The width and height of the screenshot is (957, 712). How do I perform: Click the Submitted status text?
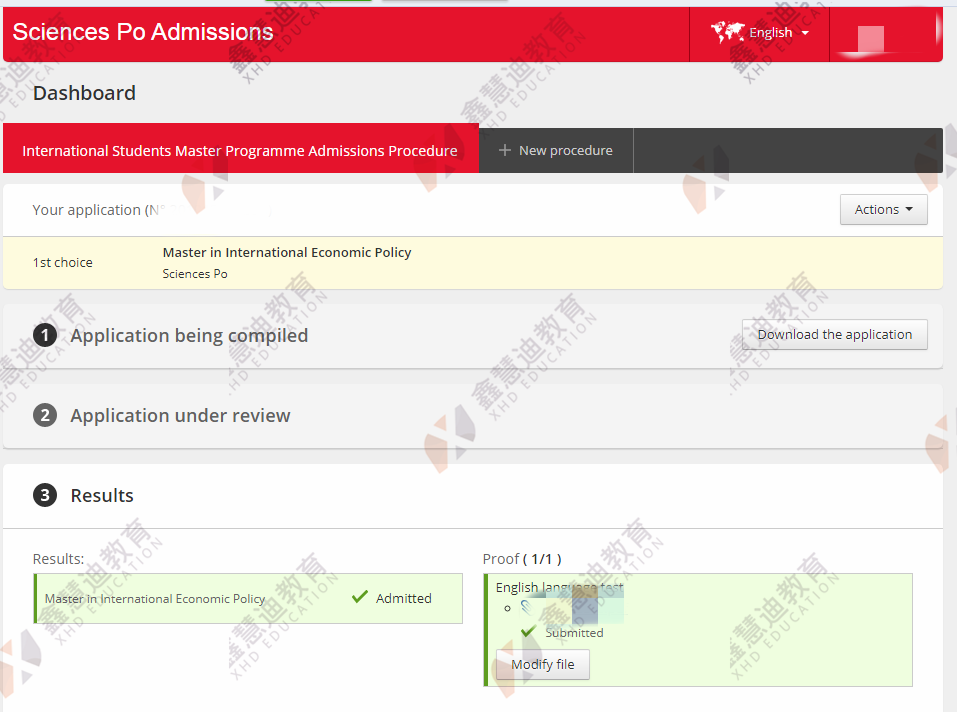pos(574,633)
